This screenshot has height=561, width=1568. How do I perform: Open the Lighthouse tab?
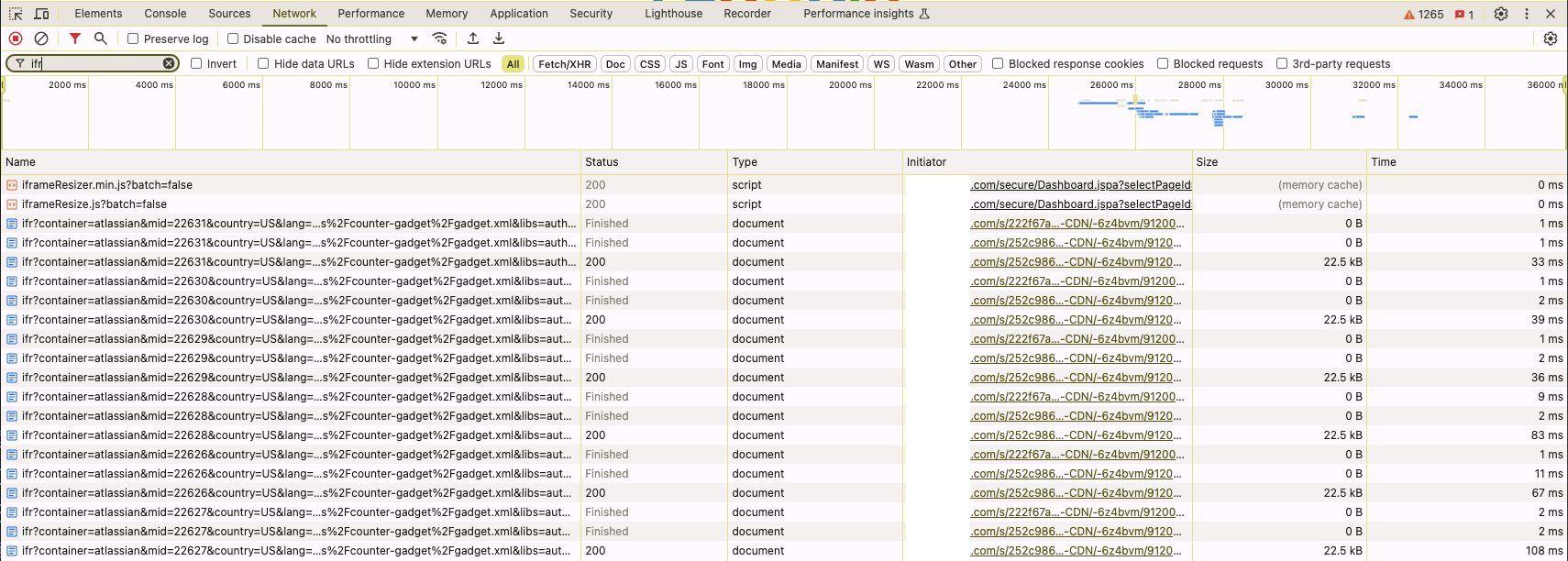(673, 14)
